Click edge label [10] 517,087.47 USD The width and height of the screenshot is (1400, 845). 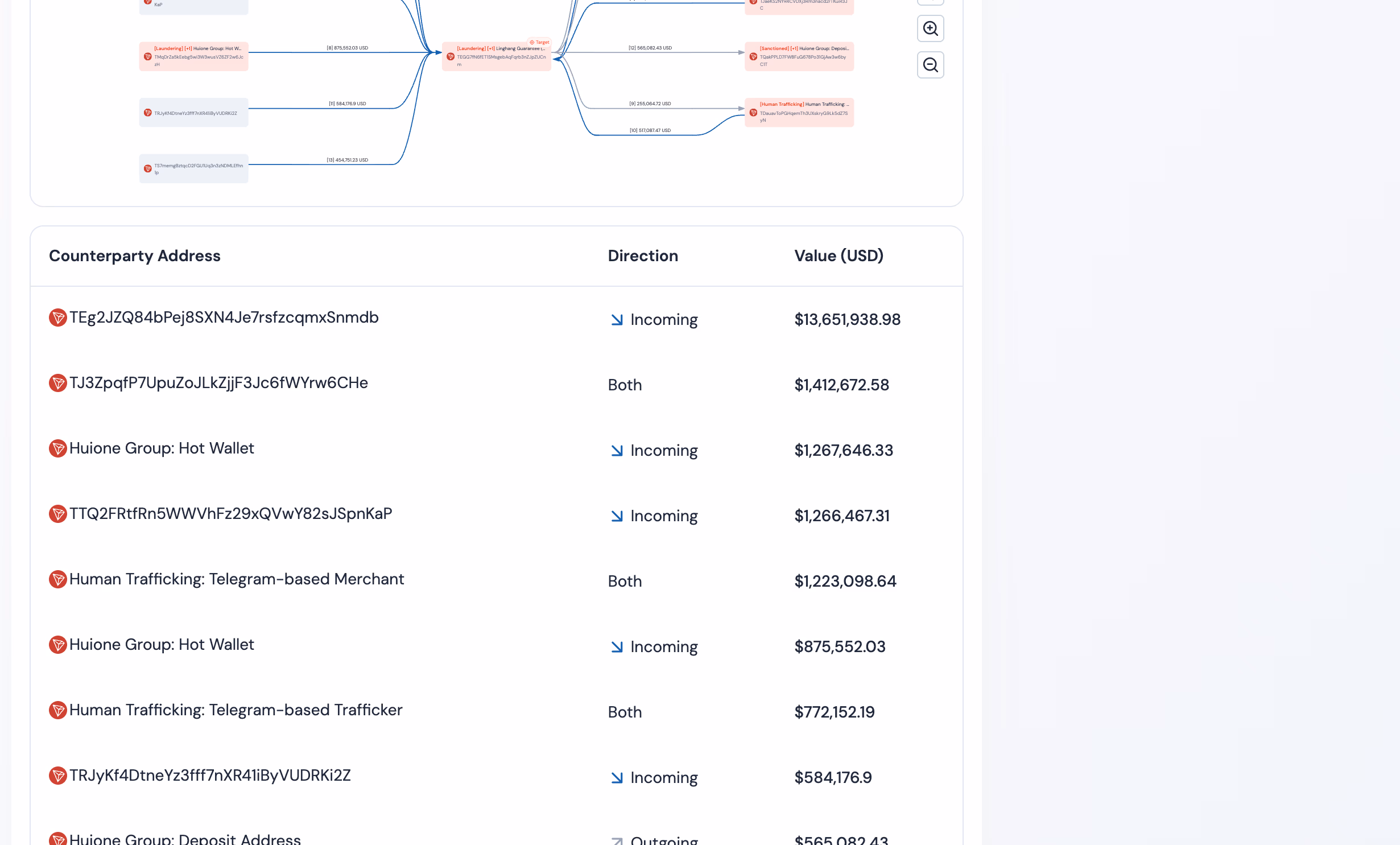tap(650, 130)
